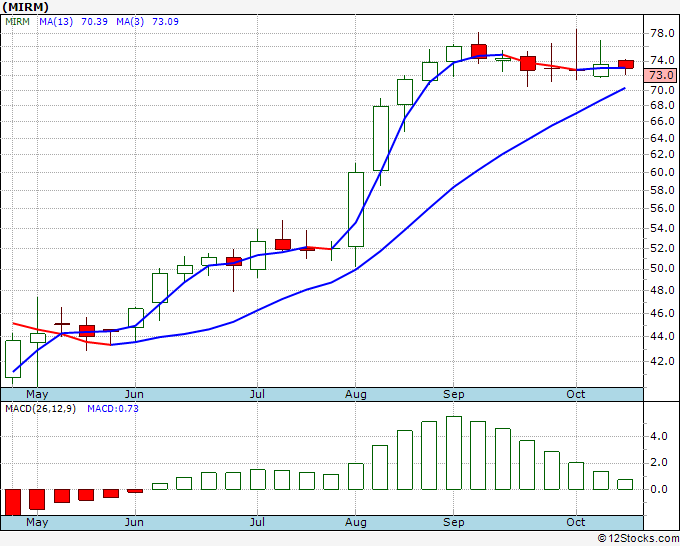Click the Jun label under the MACD panel
680x546 pixels.
click(x=134, y=522)
